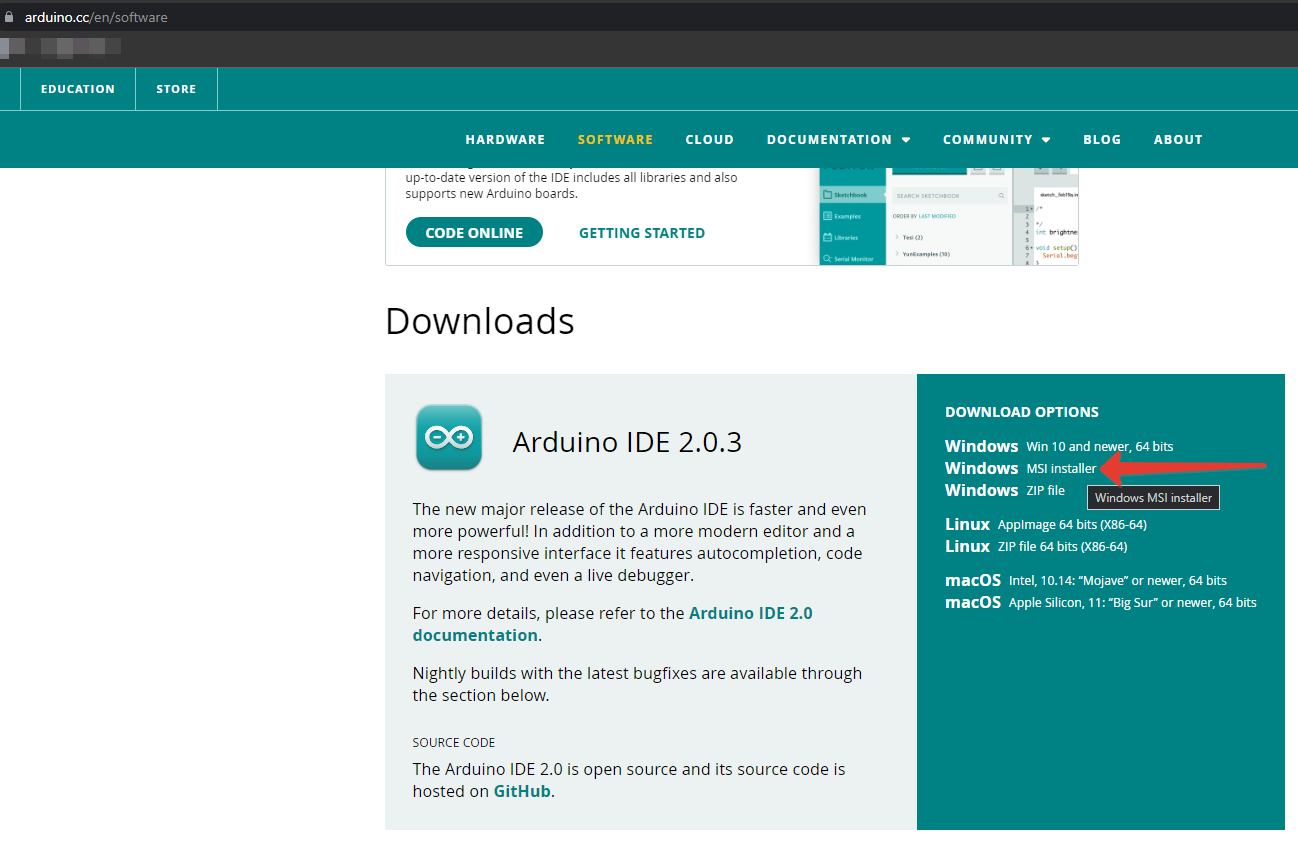Open the Getting Started link
Image resolution: width=1298 pixels, height=848 pixels.
click(x=642, y=233)
